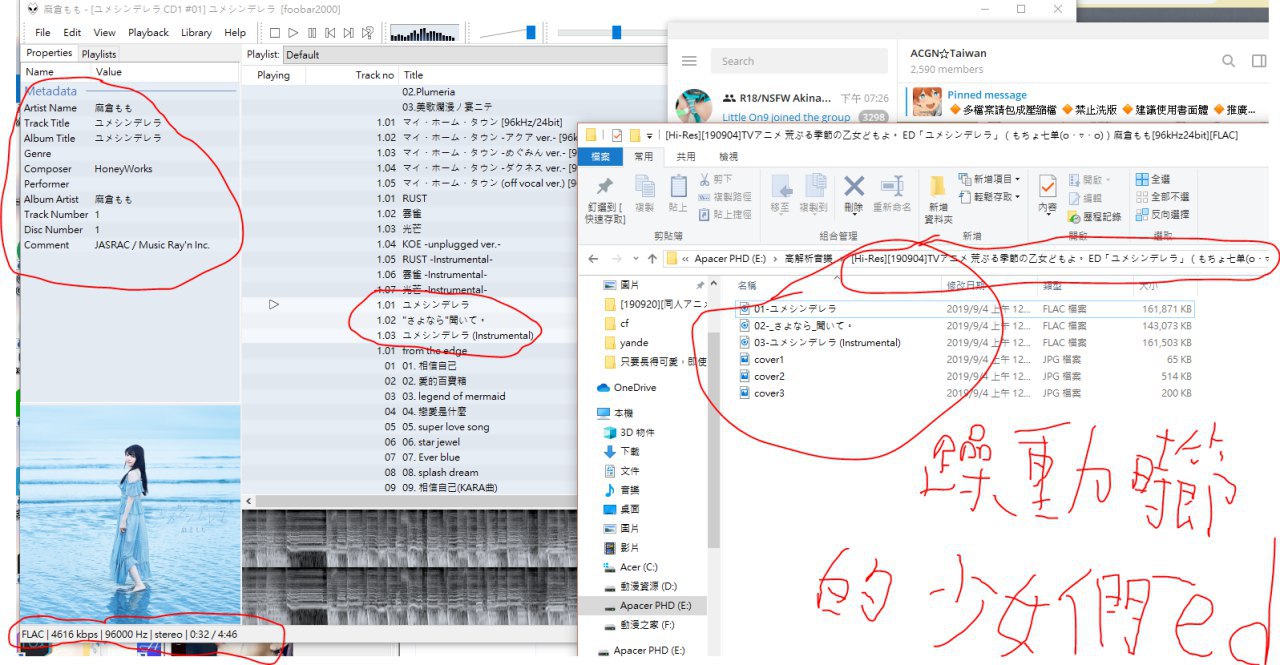
Task: Open the recent locations dropdown in Explorer
Action: click(x=636, y=258)
